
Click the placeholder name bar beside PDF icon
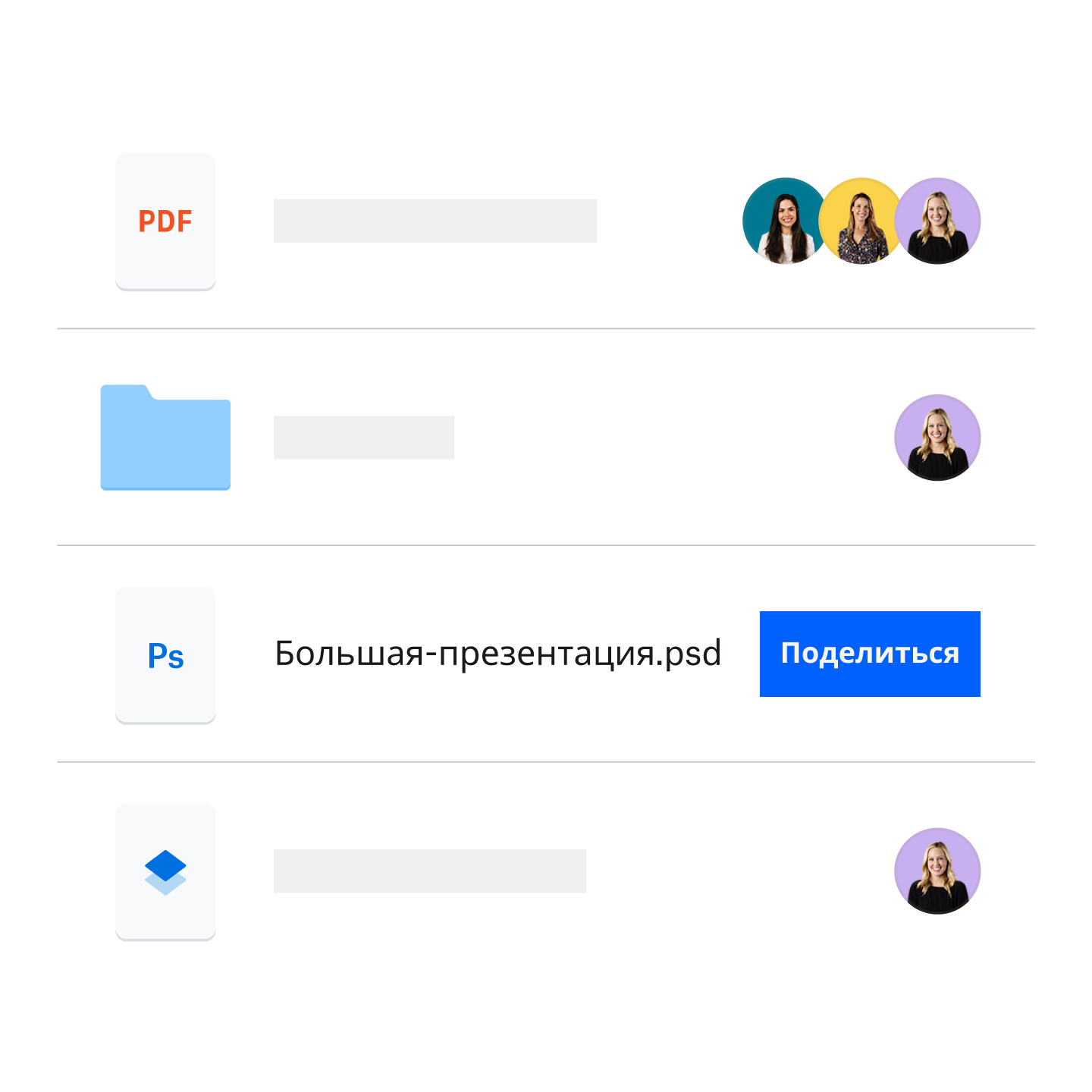pyautogui.click(x=435, y=221)
